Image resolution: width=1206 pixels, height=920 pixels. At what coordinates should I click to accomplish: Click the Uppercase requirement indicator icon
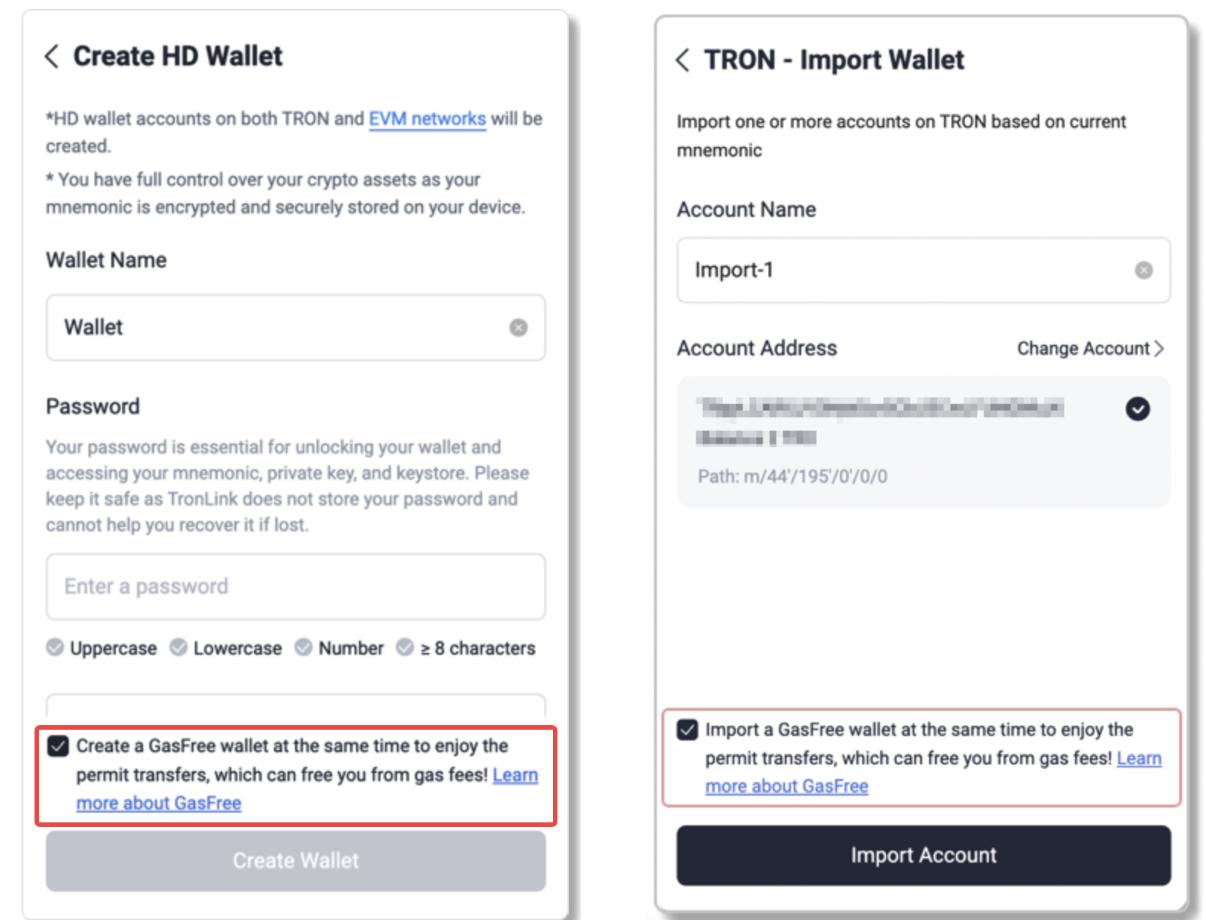click(x=55, y=649)
